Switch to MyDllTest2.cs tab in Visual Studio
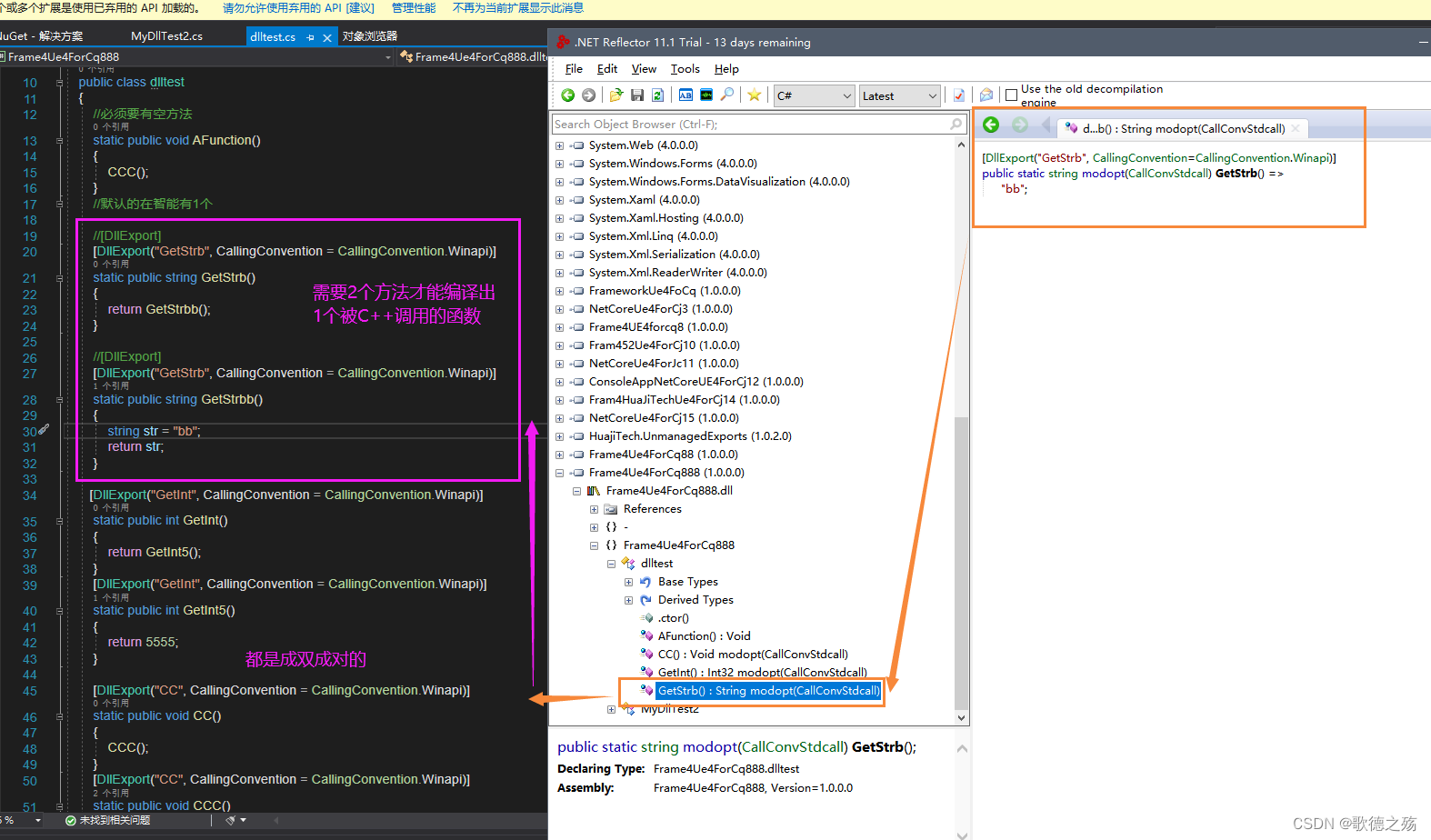 tap(166, 36)
